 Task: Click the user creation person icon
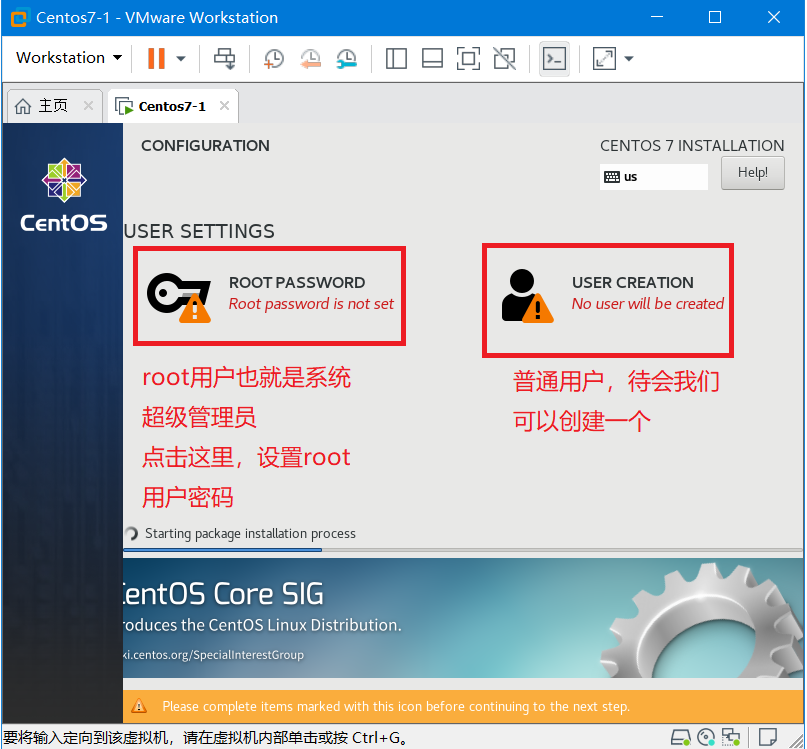point(527,296)
